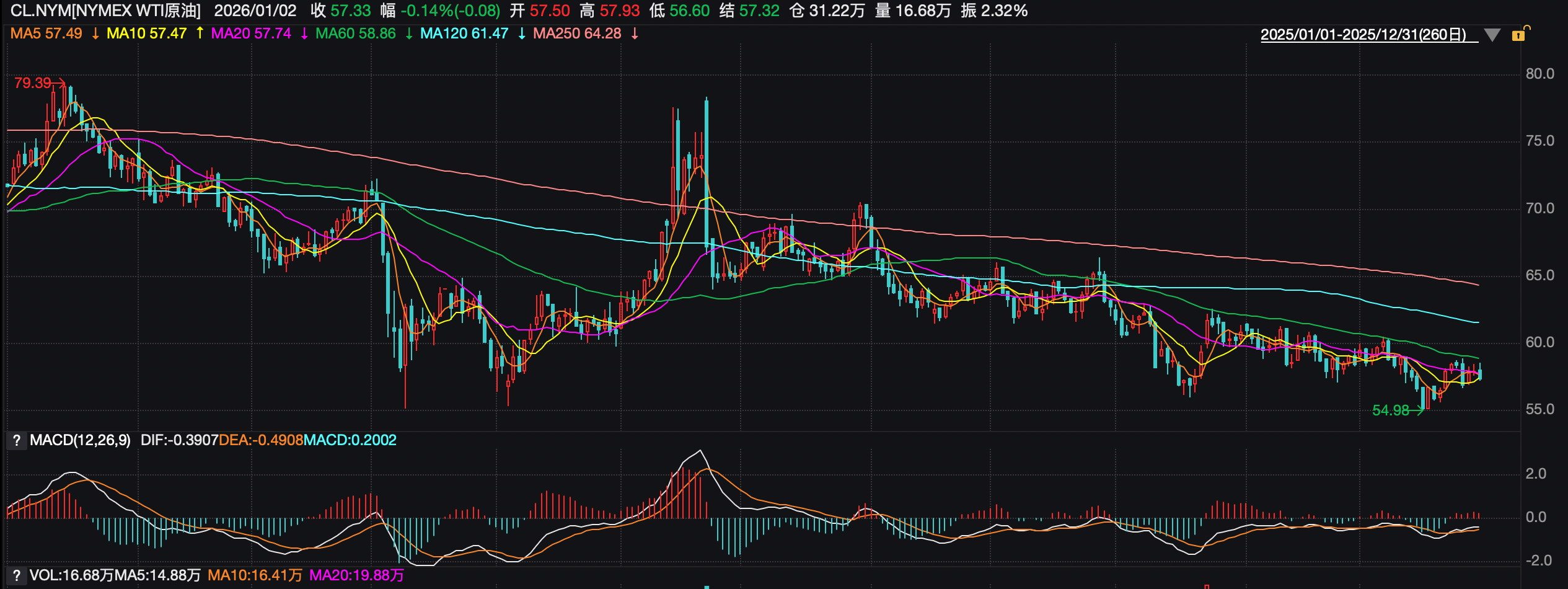Viewport: 1568px width, 589px height.
Task: Click the magenta MA20:19.88万 volume label
Action: (356, 576)
